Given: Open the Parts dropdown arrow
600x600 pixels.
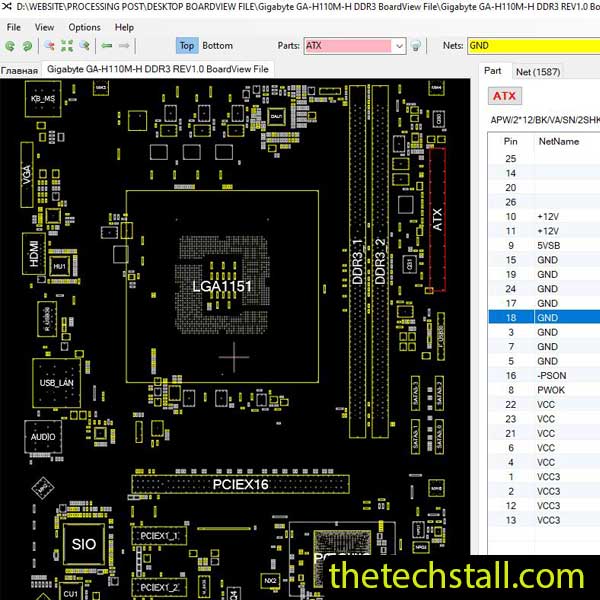Looking at the screenshot, I should click(399, 46).
